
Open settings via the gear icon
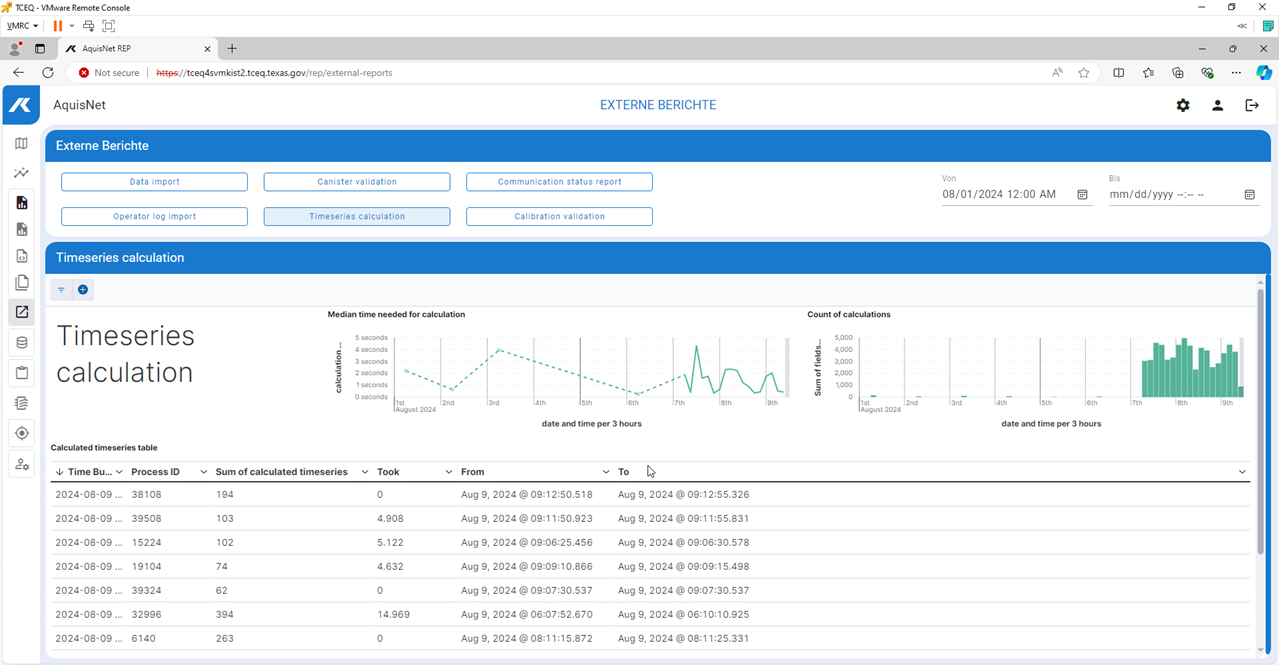click(x=1183, y=105)
